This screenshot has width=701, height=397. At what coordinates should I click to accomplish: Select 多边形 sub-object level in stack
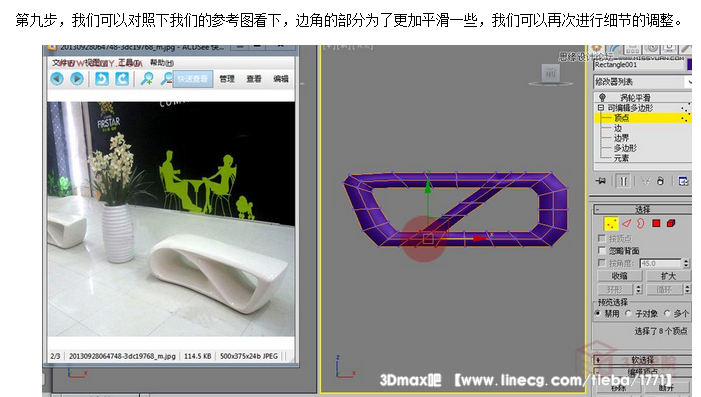tap(625, 148)
